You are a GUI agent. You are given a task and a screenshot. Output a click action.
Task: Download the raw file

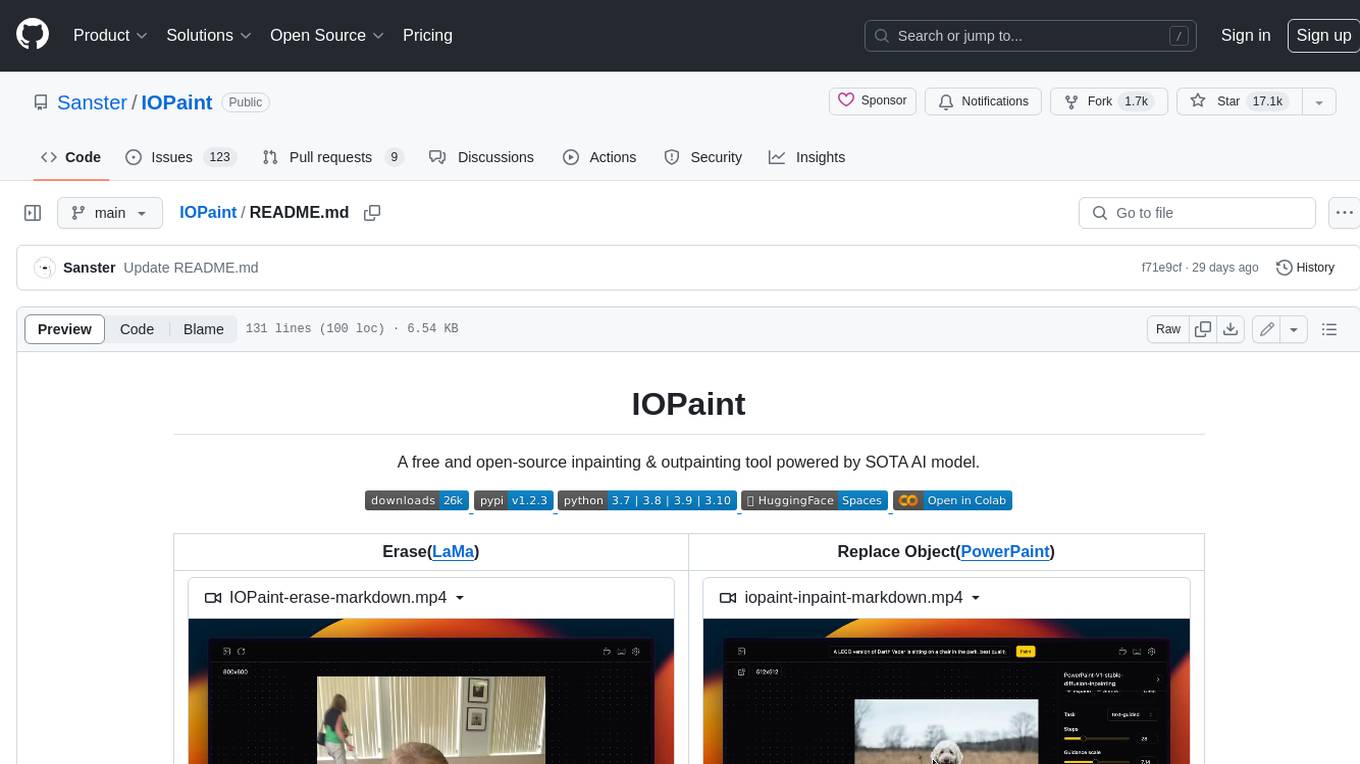(1231, 329)
